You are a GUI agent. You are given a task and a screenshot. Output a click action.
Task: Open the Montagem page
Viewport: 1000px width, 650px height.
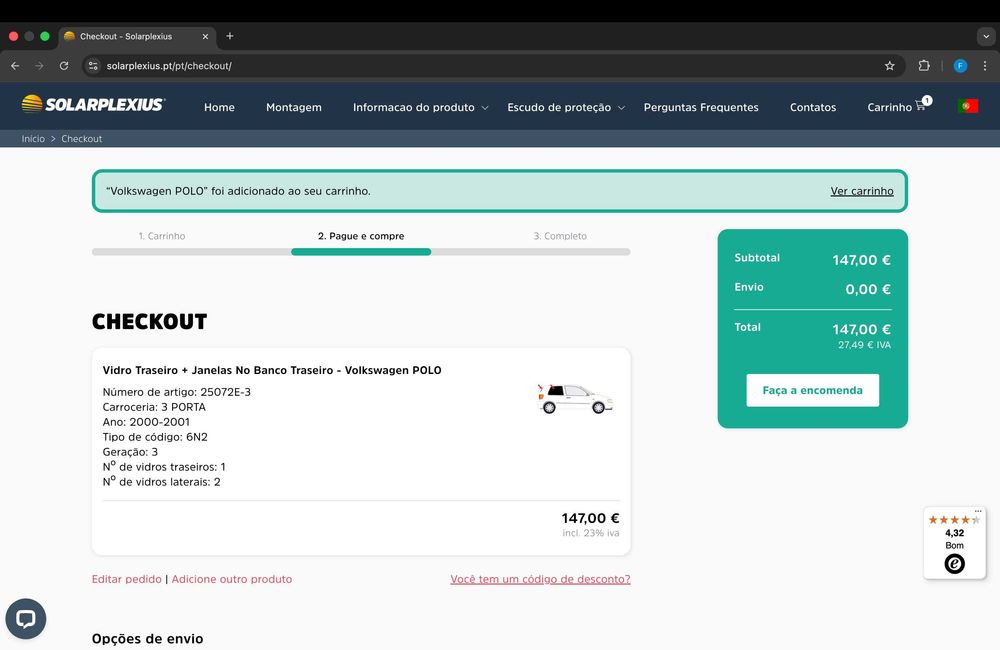pyautogui.click(x=294, y=107)
